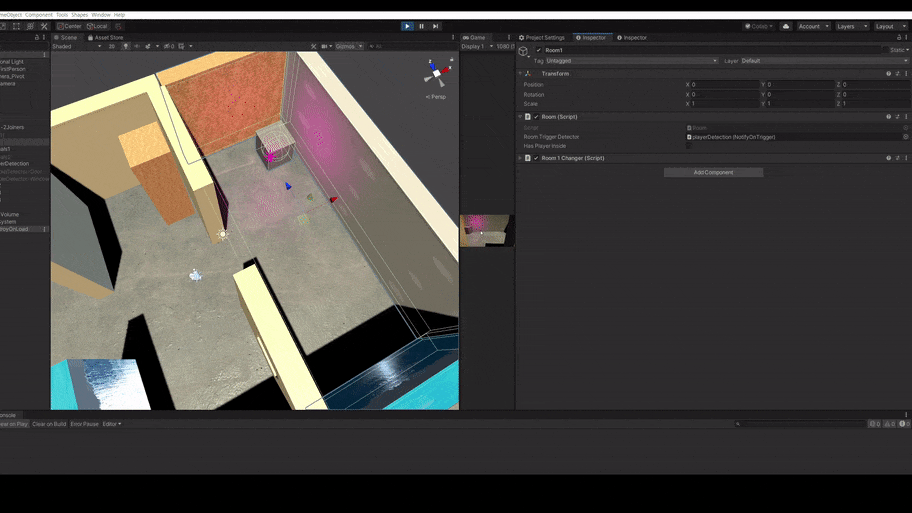Open the Project Settings tab
The image size is (912, 513).
coord(542,37)
